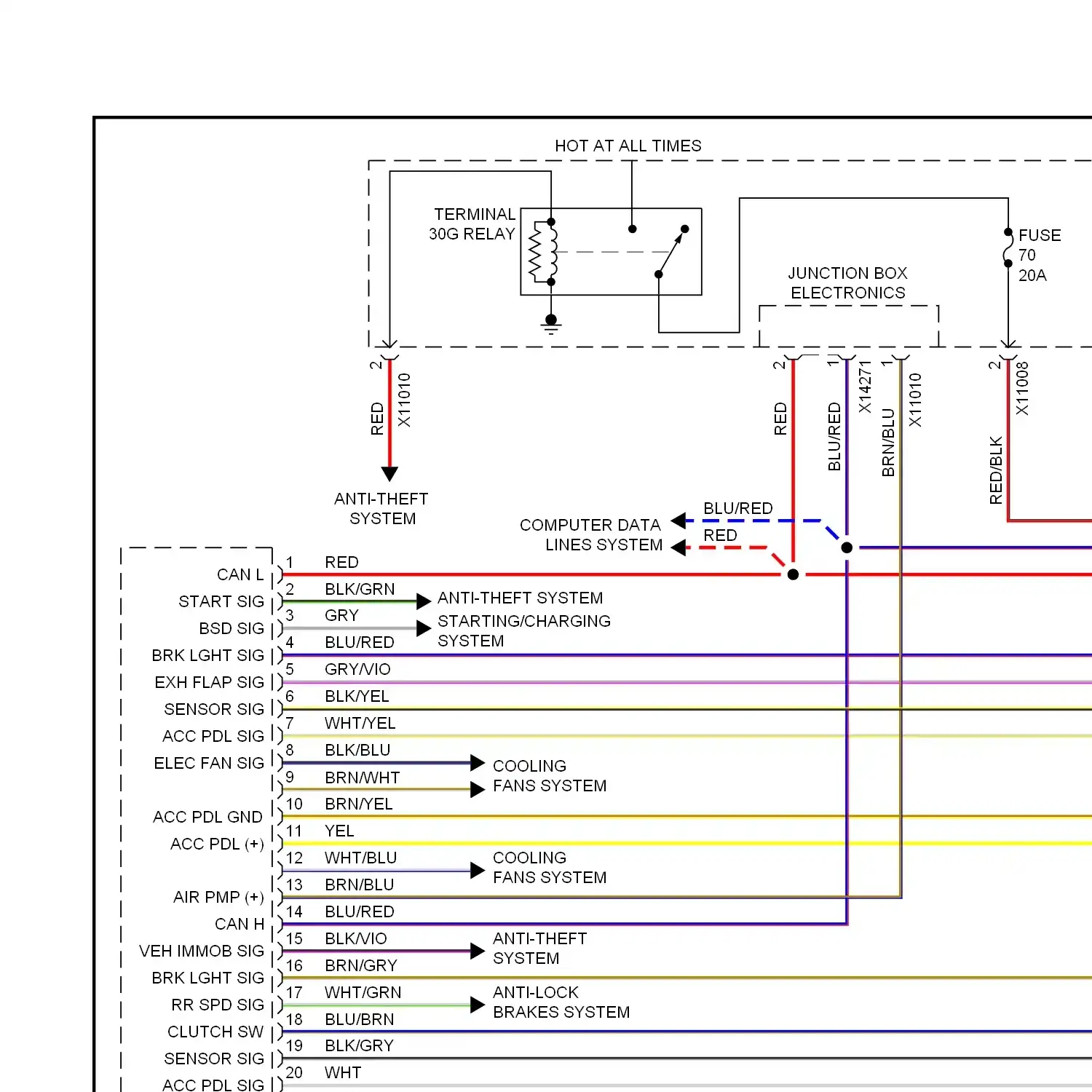Select the AIR PMP (+) pin label
The height and width of the screenshot is (1092, 1092).
tap(218, 897)
